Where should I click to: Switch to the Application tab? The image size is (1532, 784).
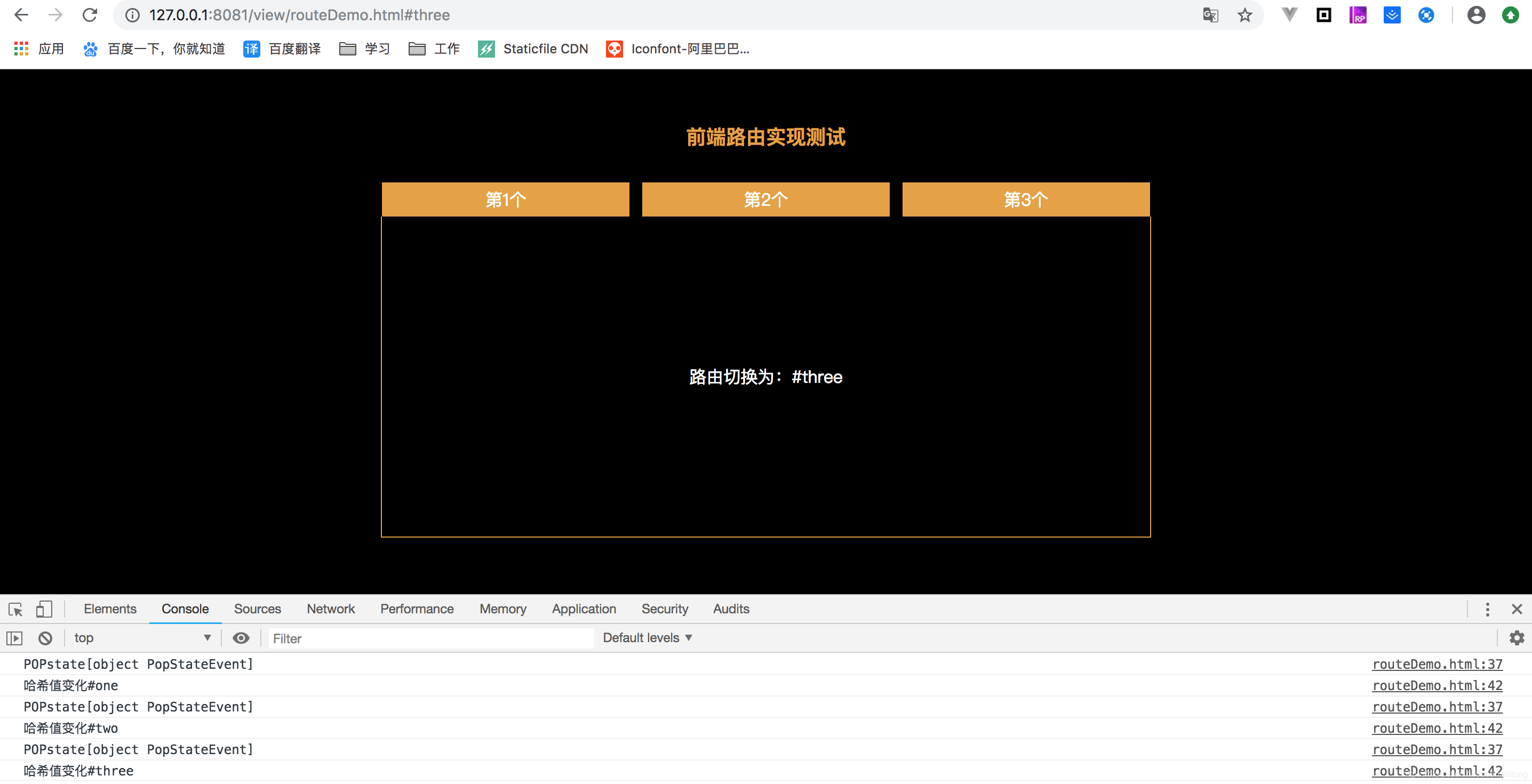tap(584, 609)
